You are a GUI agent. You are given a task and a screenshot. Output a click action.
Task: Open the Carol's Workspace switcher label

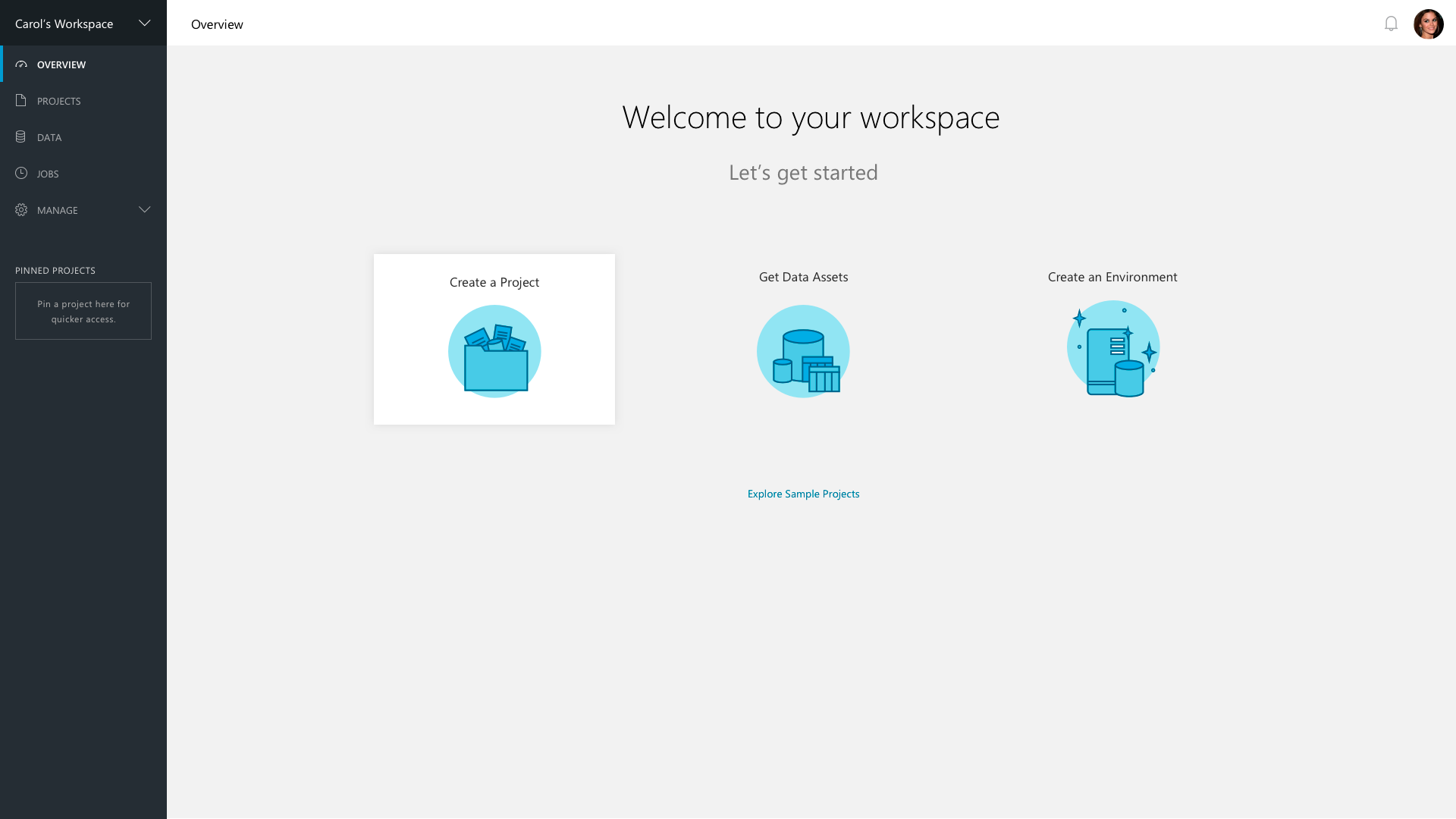(x=64, y=24)
